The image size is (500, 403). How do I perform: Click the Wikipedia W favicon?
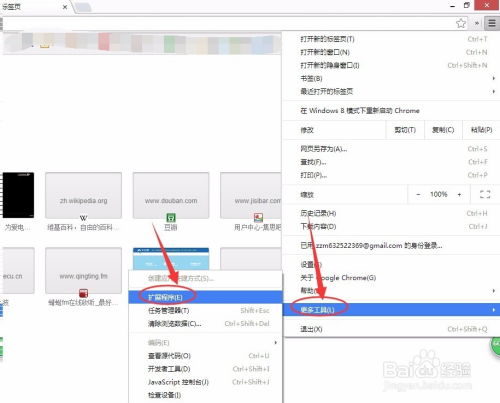[83, 218]
